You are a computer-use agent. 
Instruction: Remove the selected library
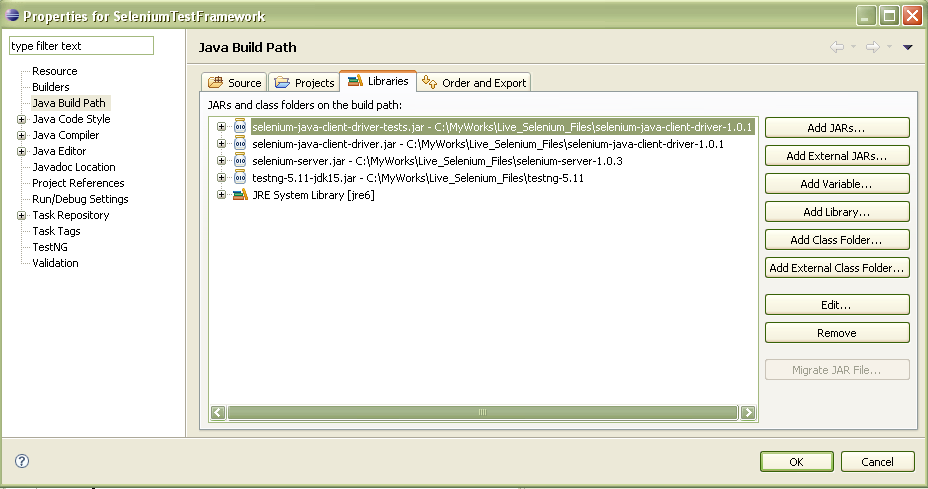click(837, 333)
